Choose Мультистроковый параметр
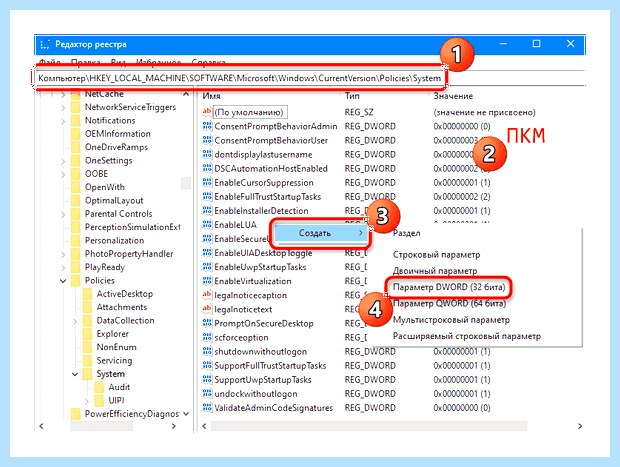Viewport: 620px width, 467px height. (x=451, y=320)
